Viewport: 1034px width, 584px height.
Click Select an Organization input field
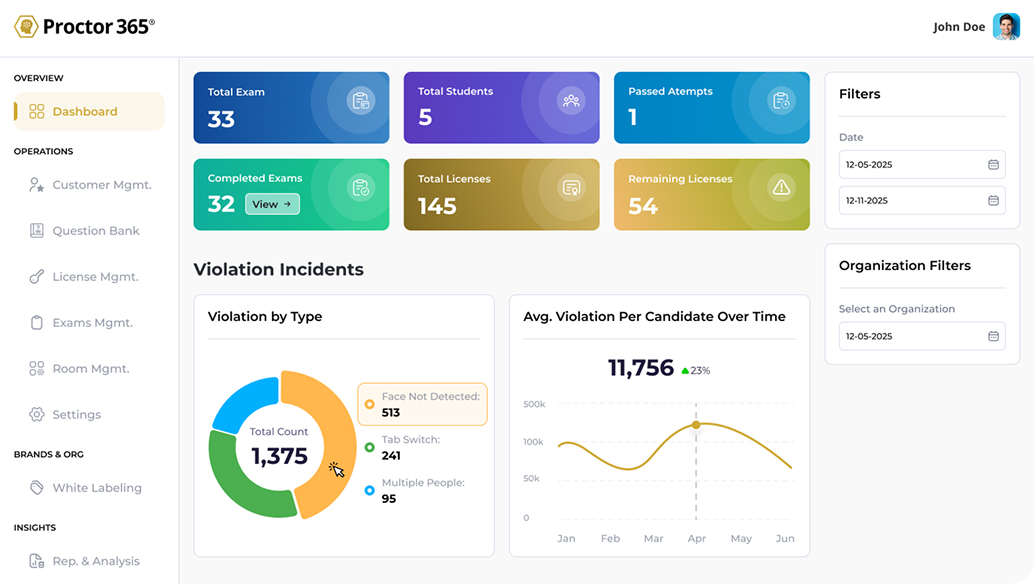[922, 336]
